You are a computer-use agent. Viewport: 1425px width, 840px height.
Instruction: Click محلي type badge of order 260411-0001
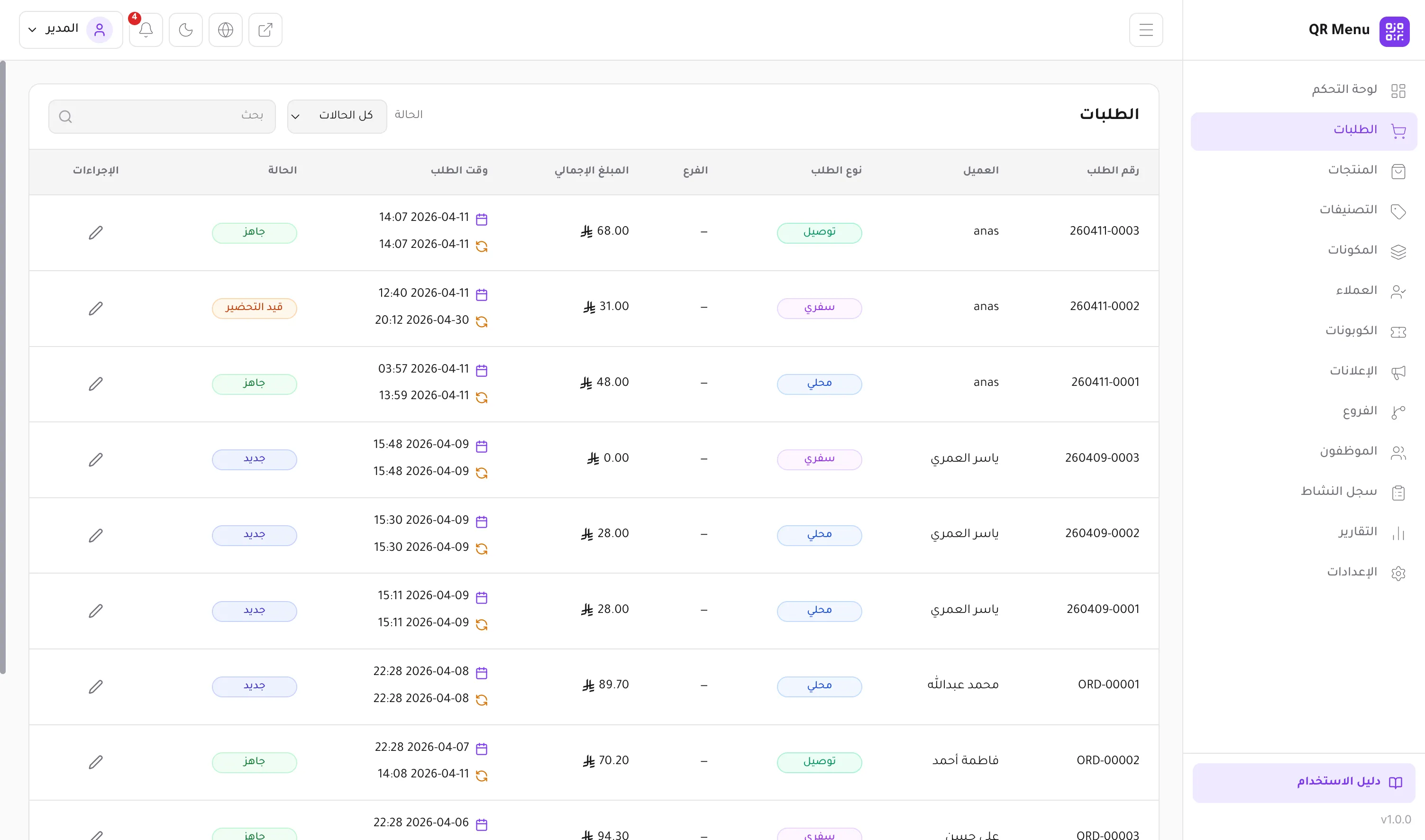(x=820, y=384)
